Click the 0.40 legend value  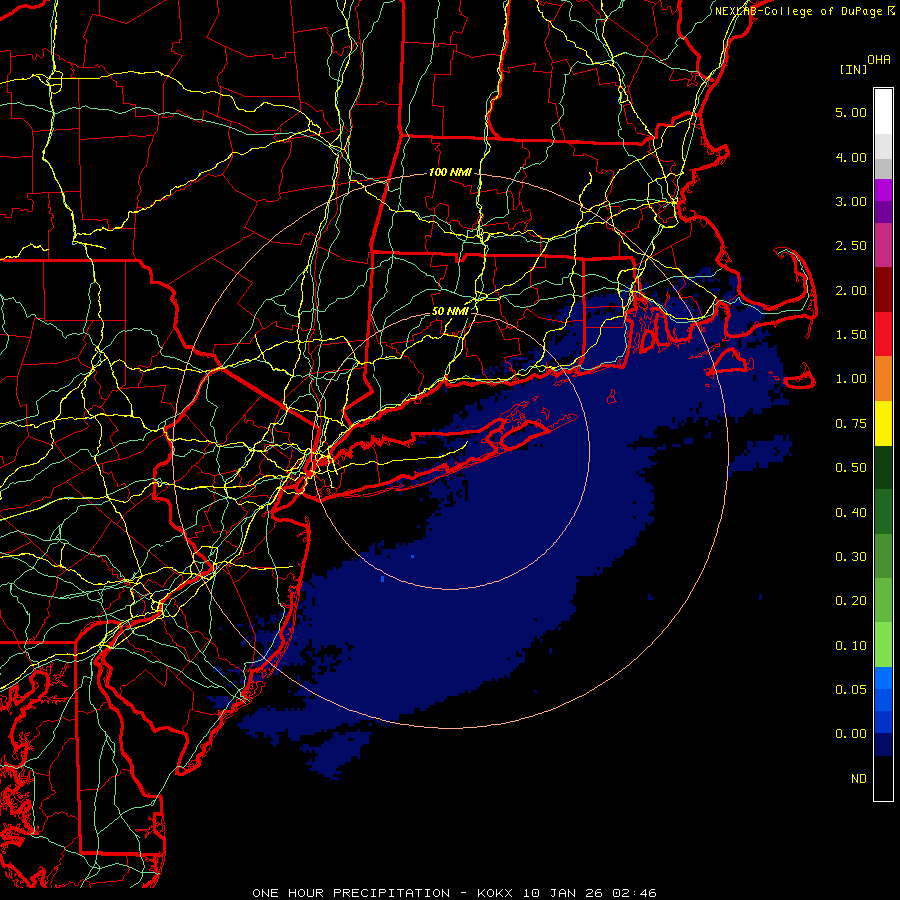tap(851, 513)
